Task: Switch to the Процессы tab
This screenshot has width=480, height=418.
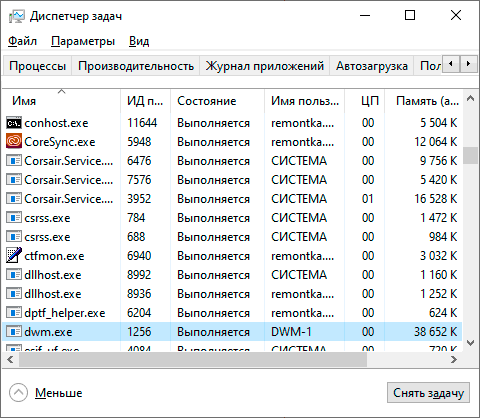Action: (x=37, y=66)
